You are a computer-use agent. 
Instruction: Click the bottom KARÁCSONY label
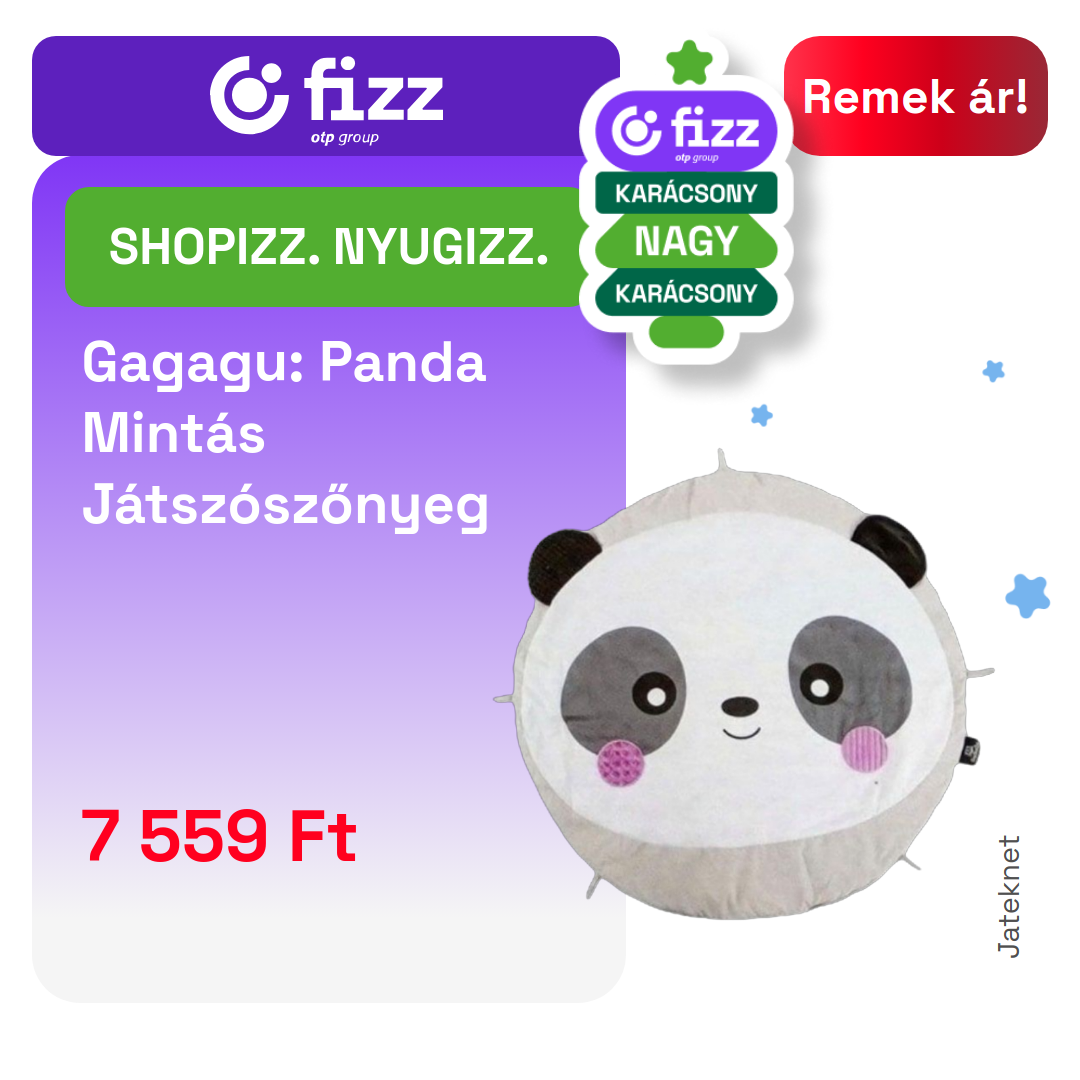[x=686, y=293]
